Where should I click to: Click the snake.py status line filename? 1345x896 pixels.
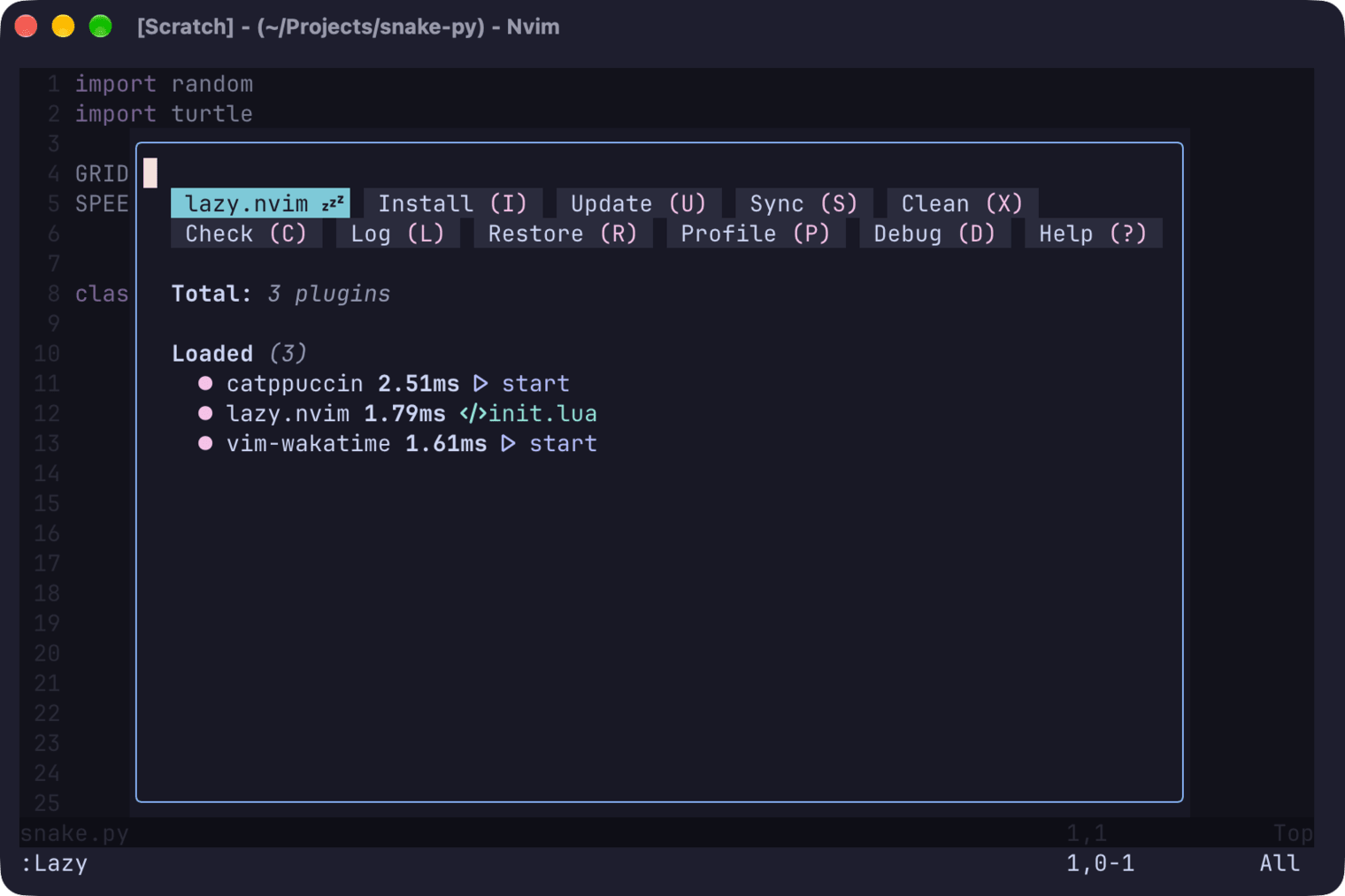74,833
